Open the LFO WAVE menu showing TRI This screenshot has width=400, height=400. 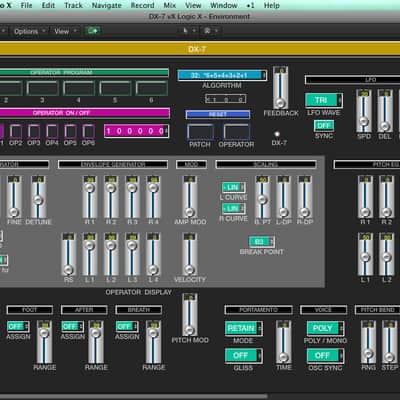tap(324, 100)
